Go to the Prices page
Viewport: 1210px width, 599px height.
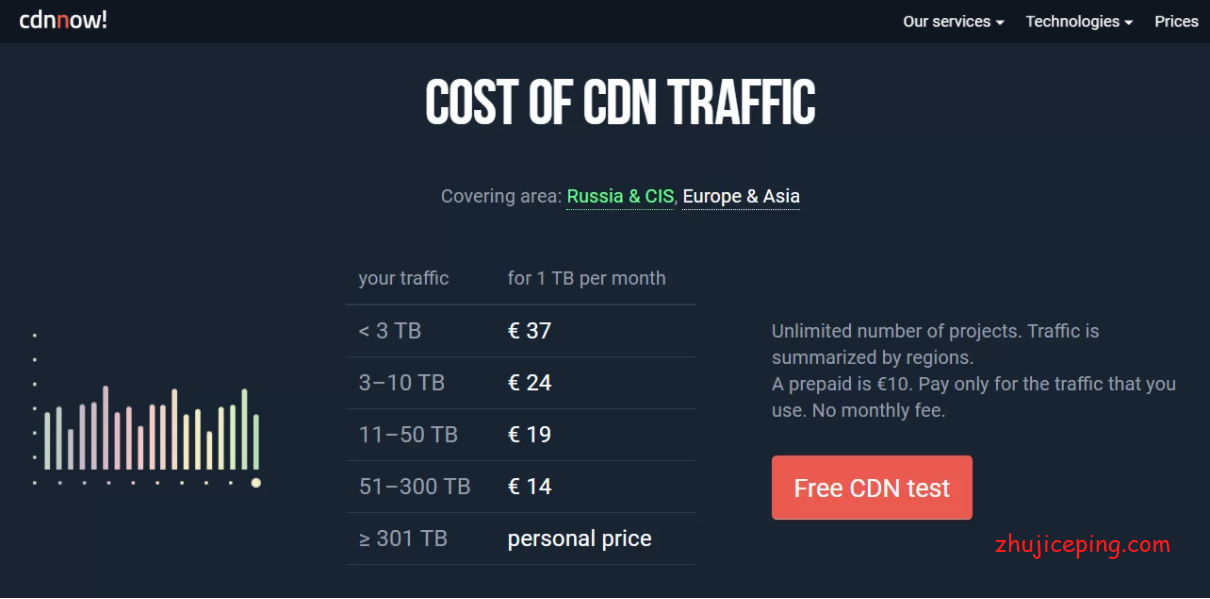click(x=1176, y=21)
